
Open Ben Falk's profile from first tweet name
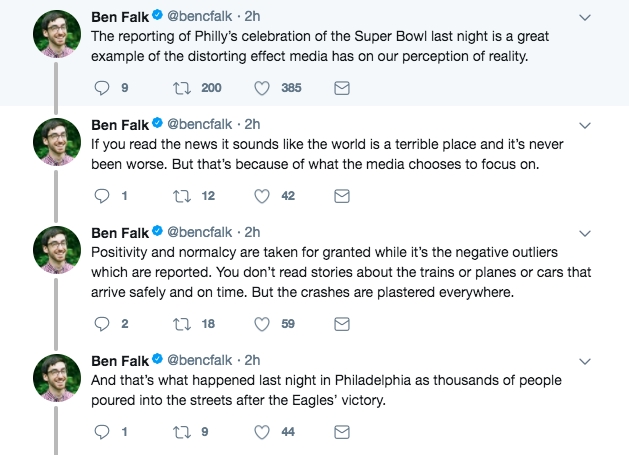[x=120, y=17]
